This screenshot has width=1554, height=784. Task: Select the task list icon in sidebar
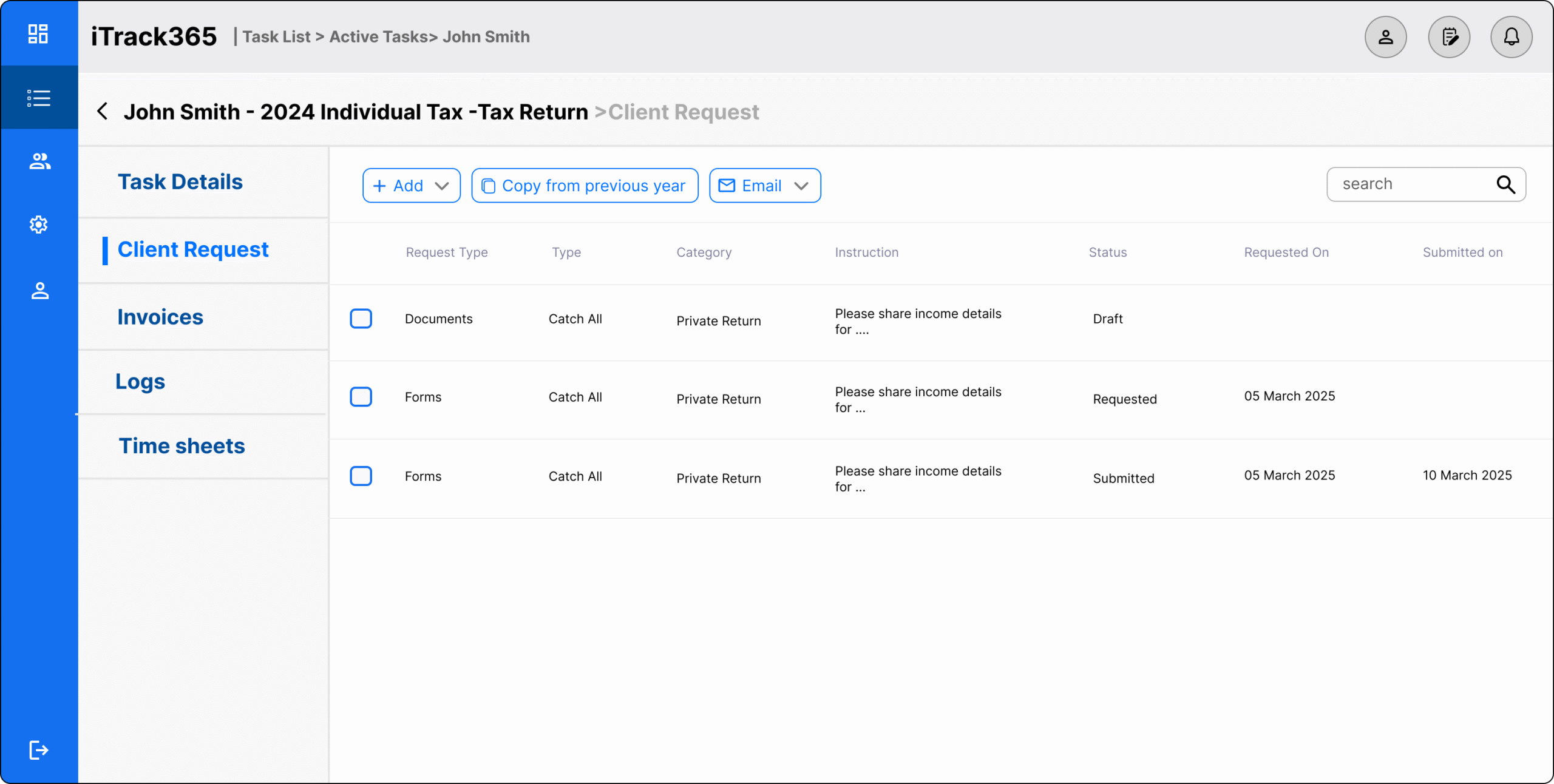coord(38,98)
